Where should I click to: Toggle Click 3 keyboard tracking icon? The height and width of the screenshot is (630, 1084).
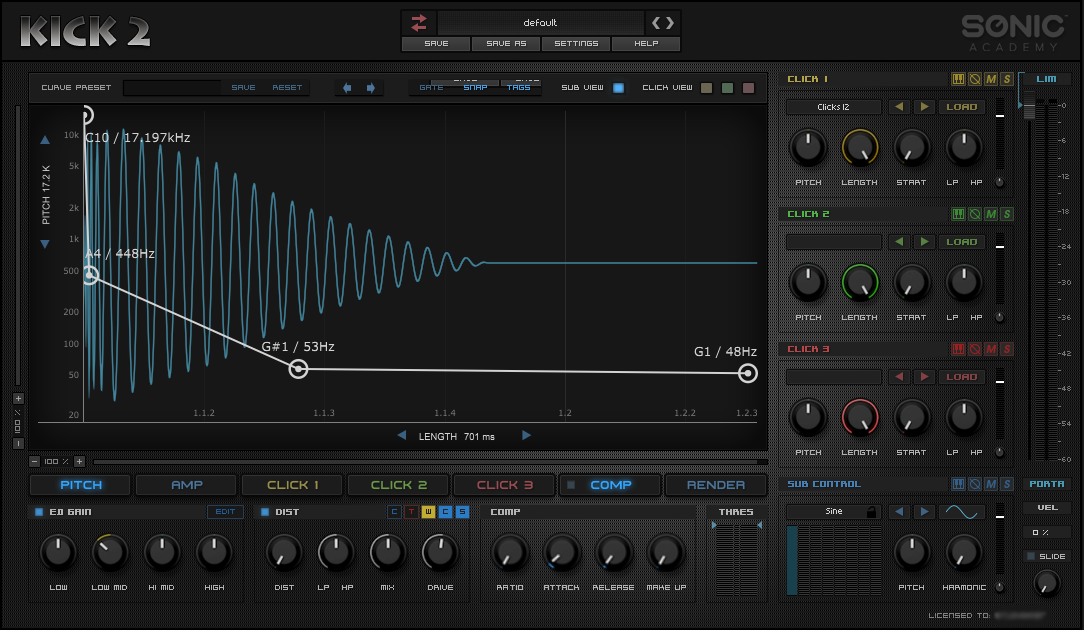958,349
